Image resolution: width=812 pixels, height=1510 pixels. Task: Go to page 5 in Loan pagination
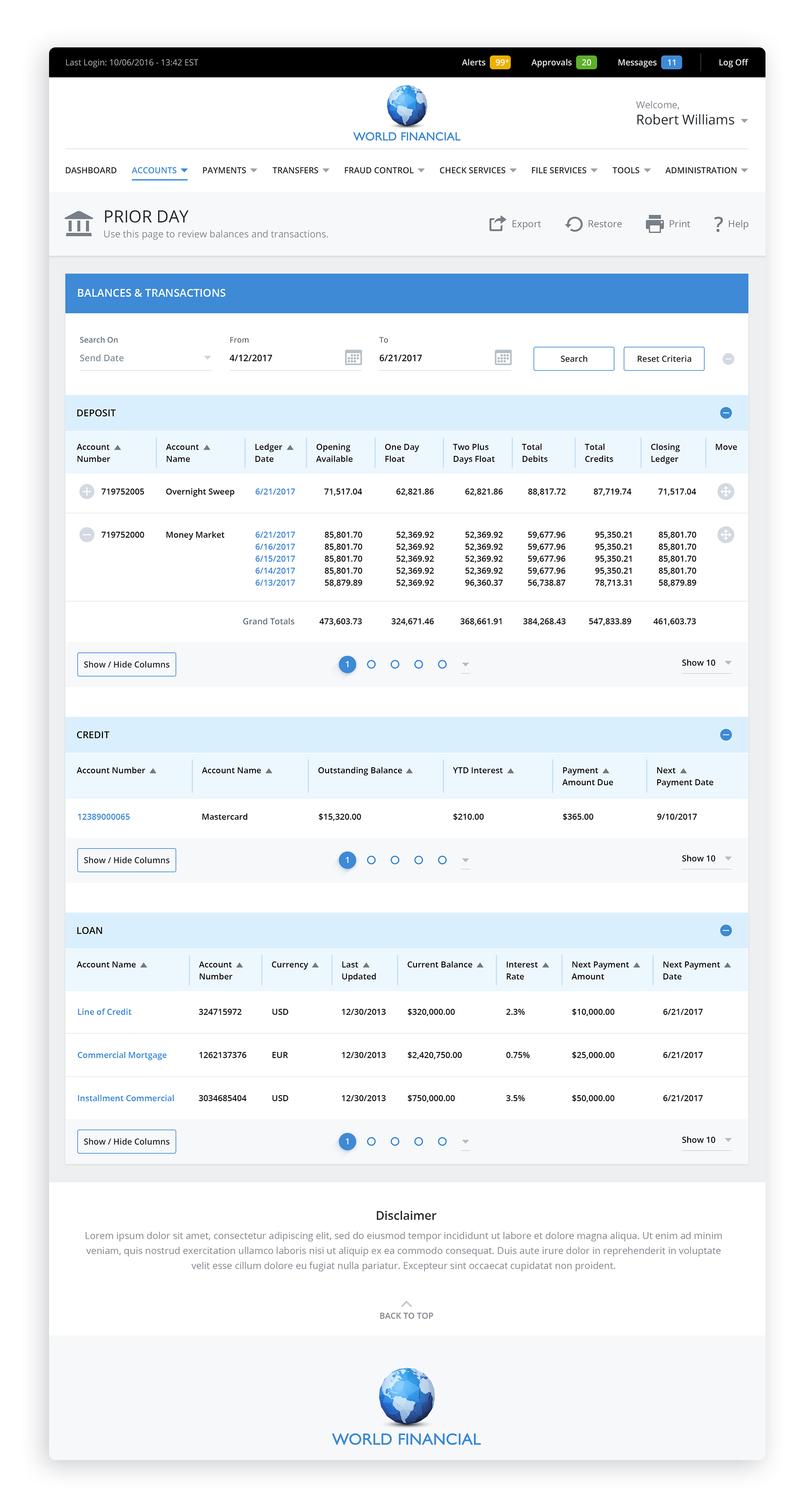pos(442,1141)
